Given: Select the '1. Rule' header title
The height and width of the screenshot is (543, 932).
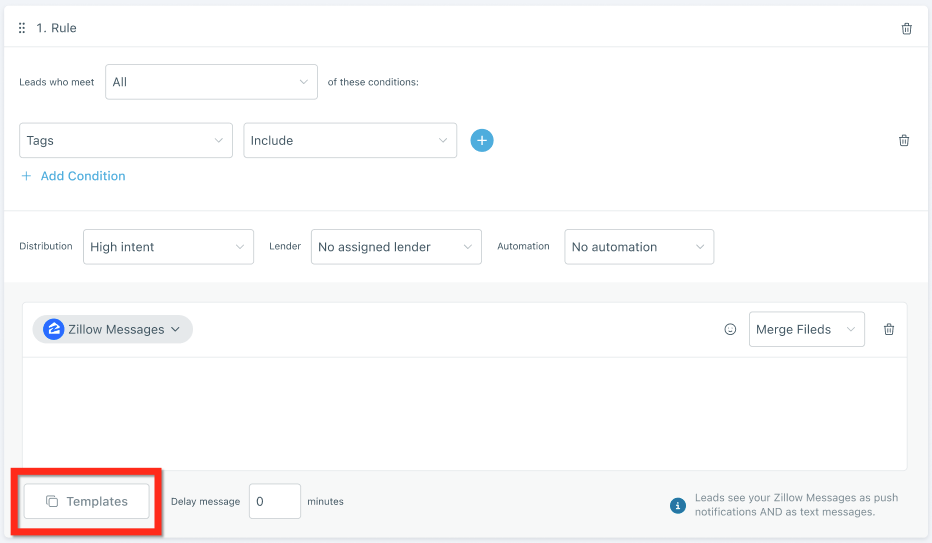Looking at the screenshot, I should point(56,28).
